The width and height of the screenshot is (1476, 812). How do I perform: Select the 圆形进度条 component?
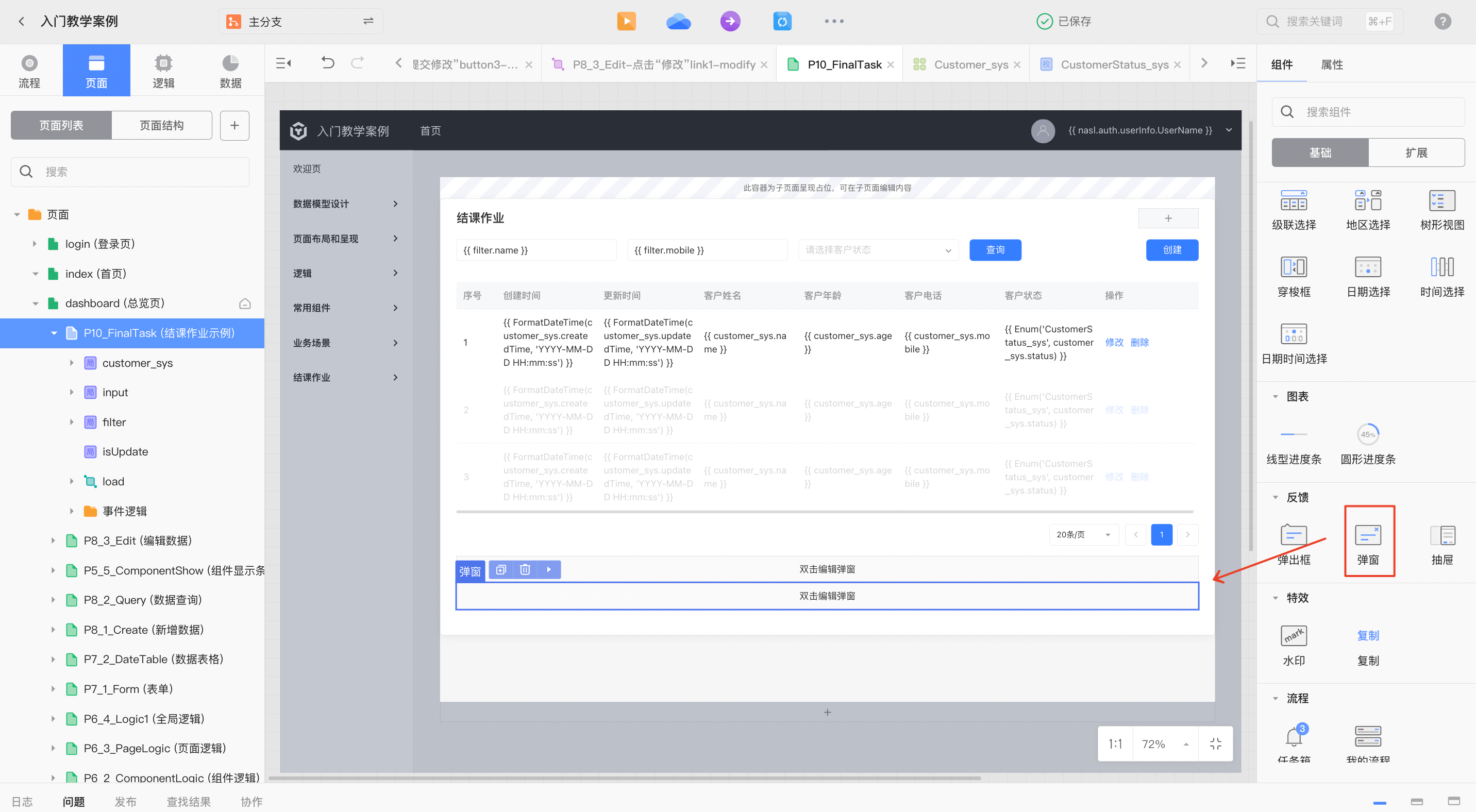pos(1368,445)
